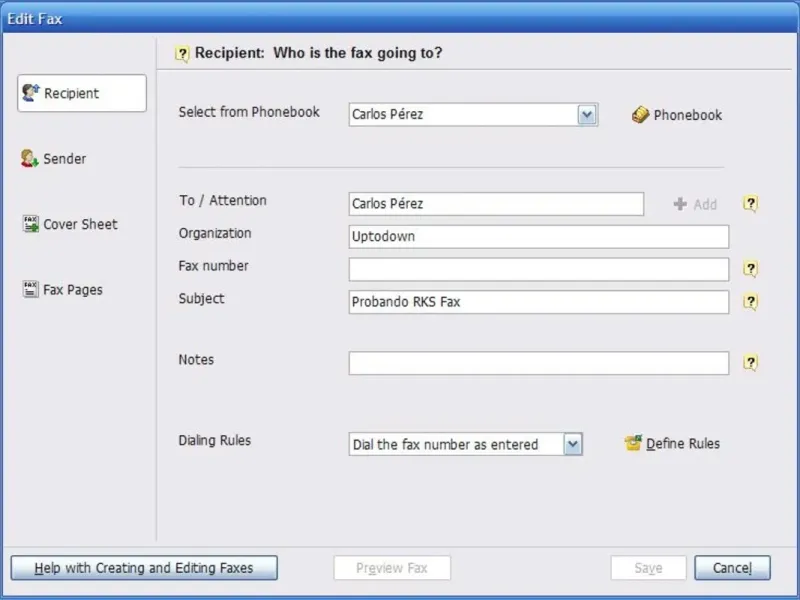The image size is (800, 600).
Task: Open the Select from Phonebook dropdown arrow
Action: pos(587,115)
